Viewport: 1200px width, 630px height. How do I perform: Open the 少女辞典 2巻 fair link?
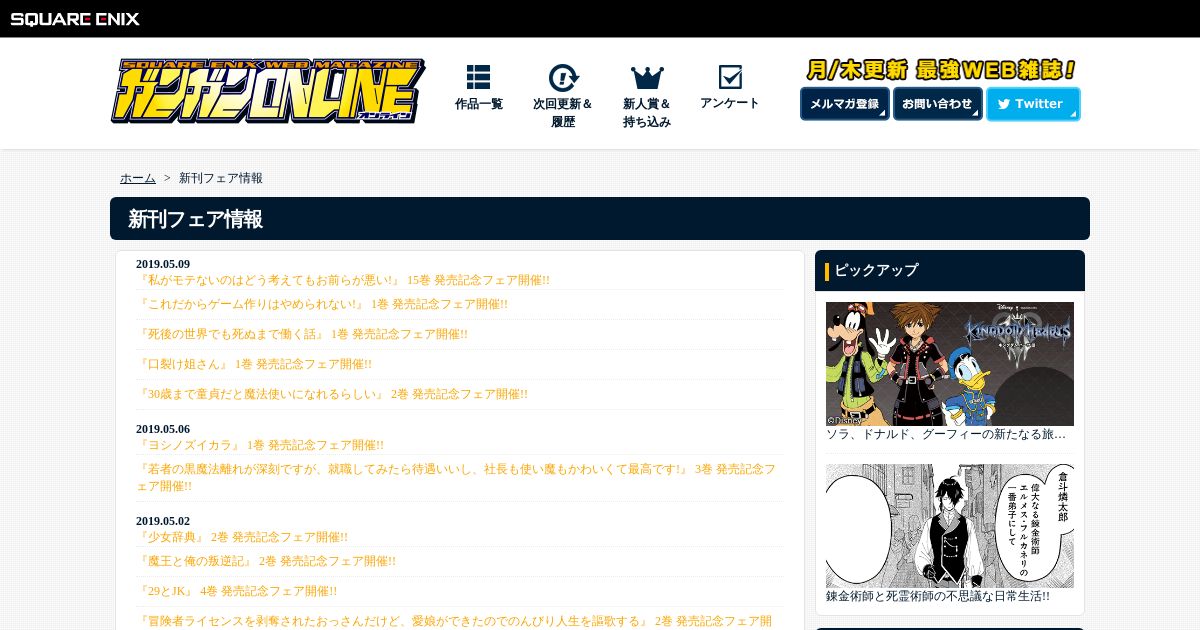point(242,537)
